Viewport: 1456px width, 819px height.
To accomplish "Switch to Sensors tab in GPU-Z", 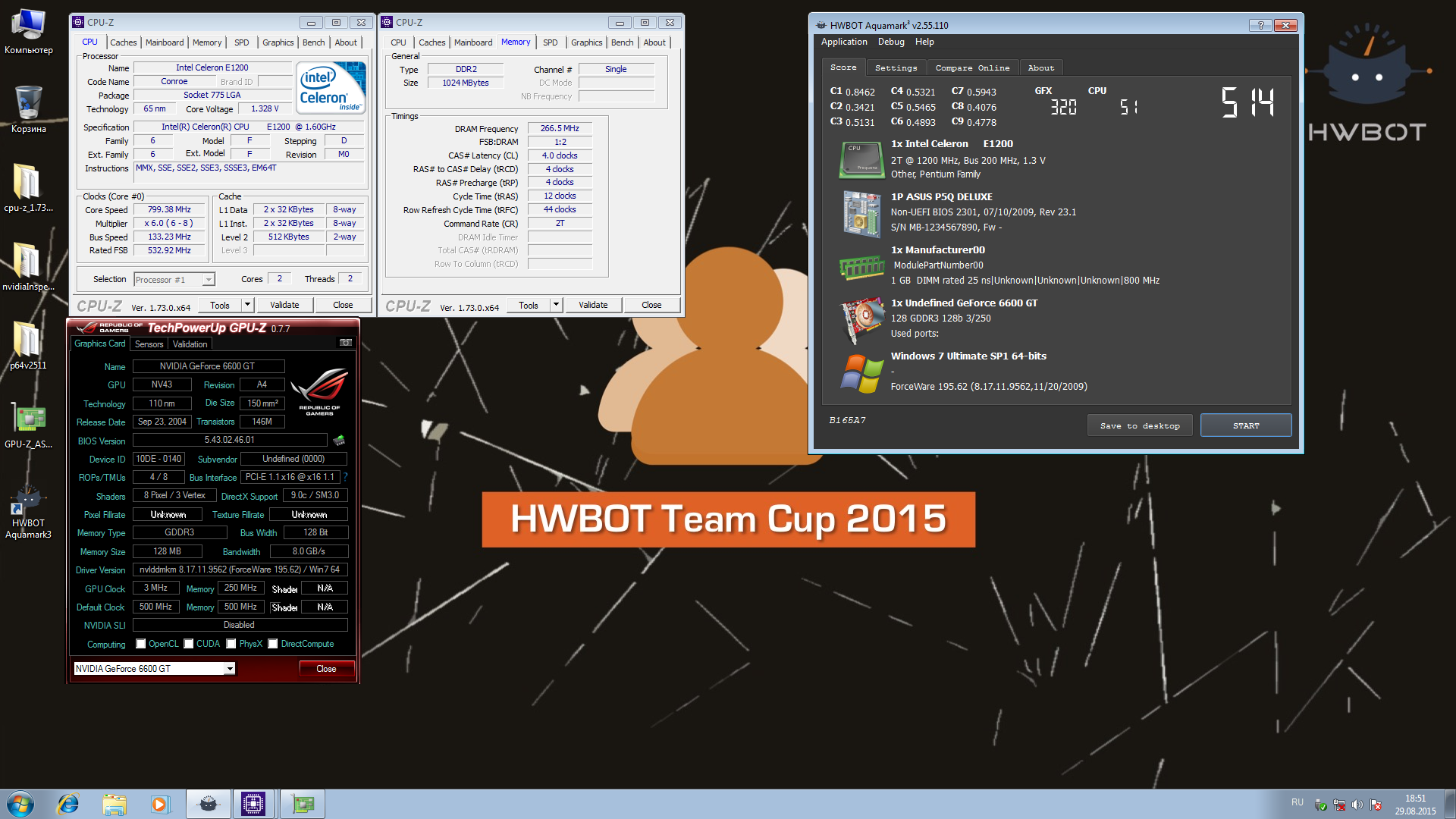I will (149, 344).
